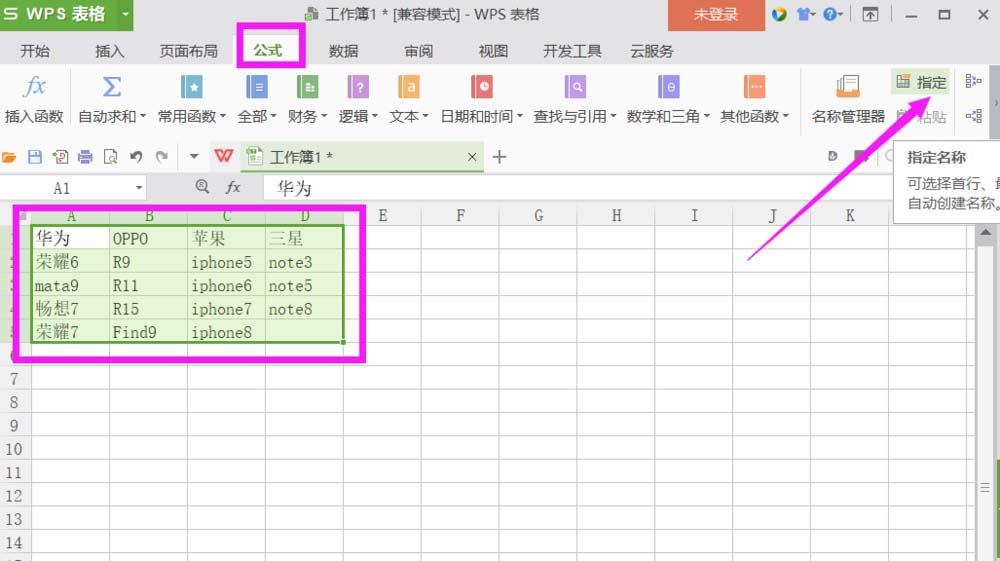Switch to the 插入 (Insert) tab

[110, 51]
